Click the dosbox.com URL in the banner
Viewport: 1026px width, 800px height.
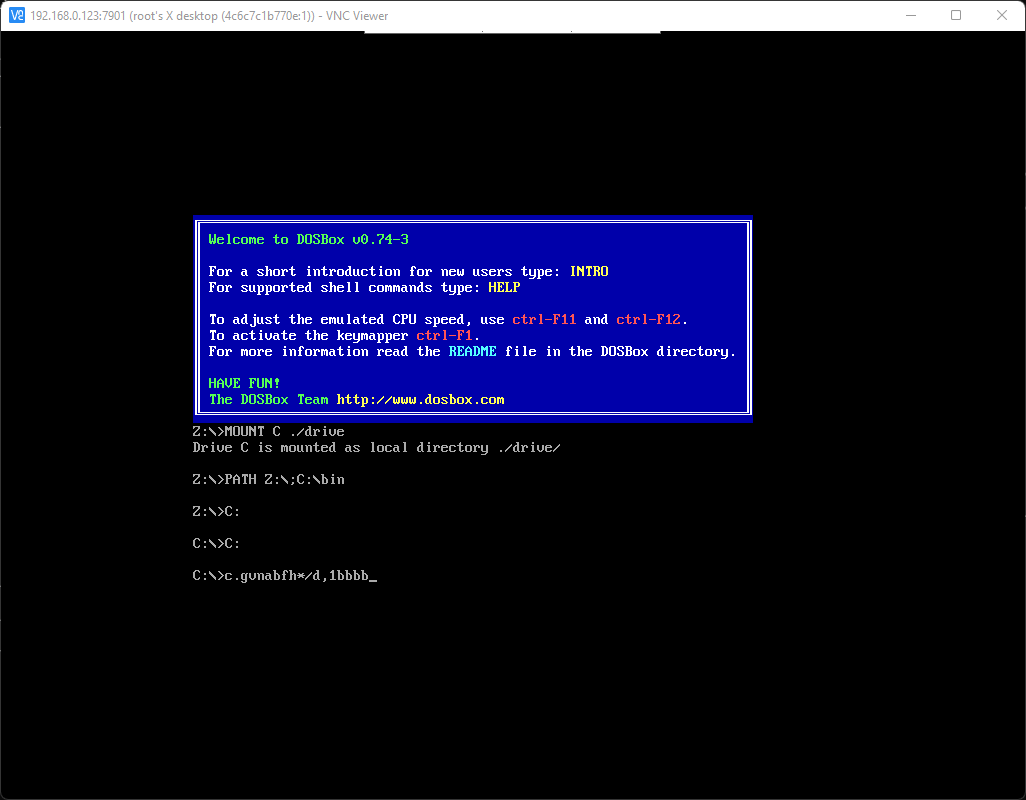pyautogui.click(x=420, y=400)
